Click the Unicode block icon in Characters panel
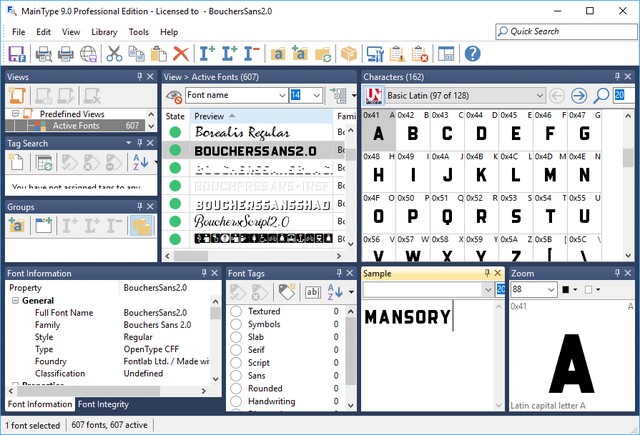Viewport: 640px width, 435px height. tap(373, 96)
